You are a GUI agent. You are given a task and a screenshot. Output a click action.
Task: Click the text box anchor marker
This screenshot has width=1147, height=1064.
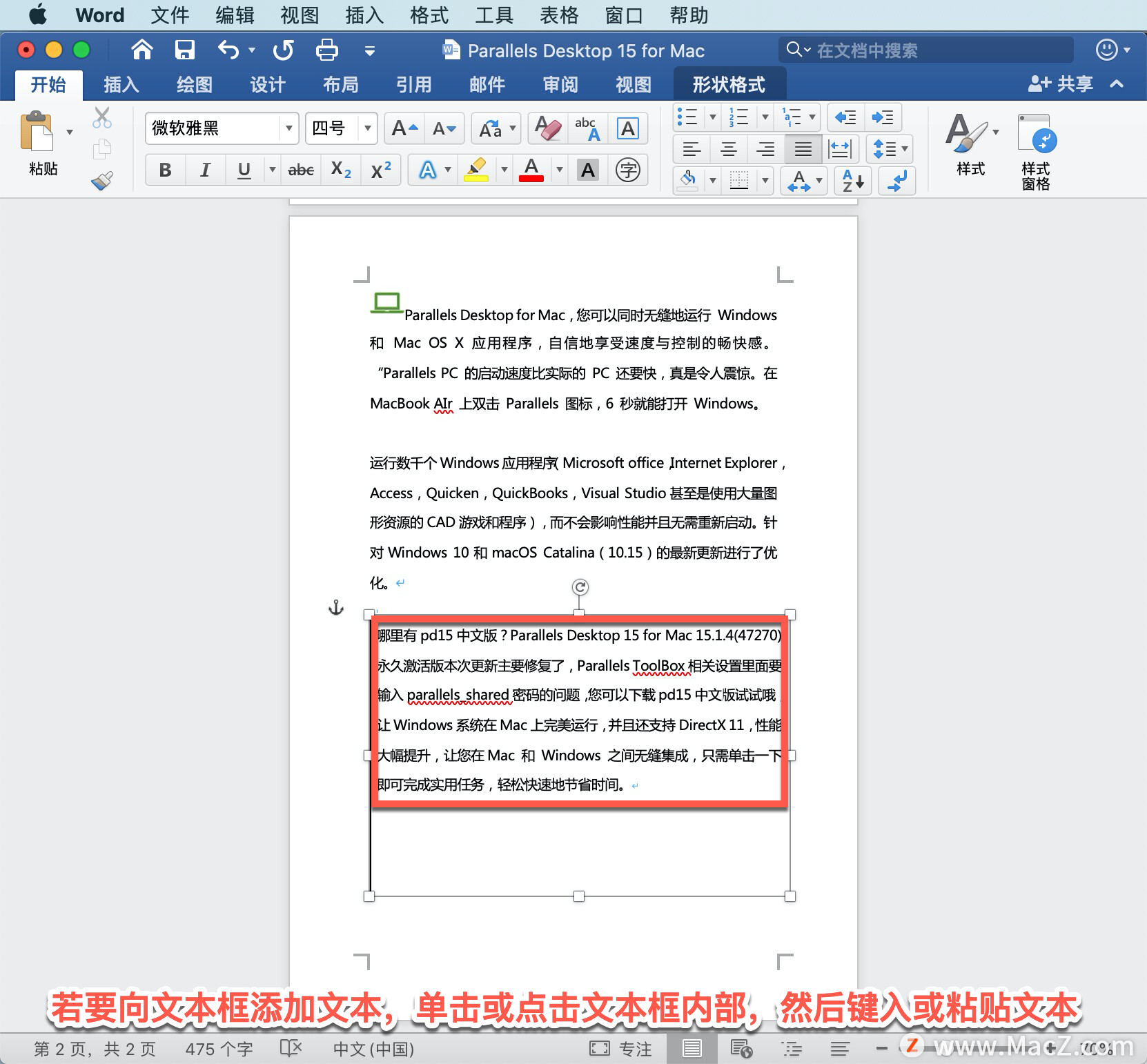[336, 608]
